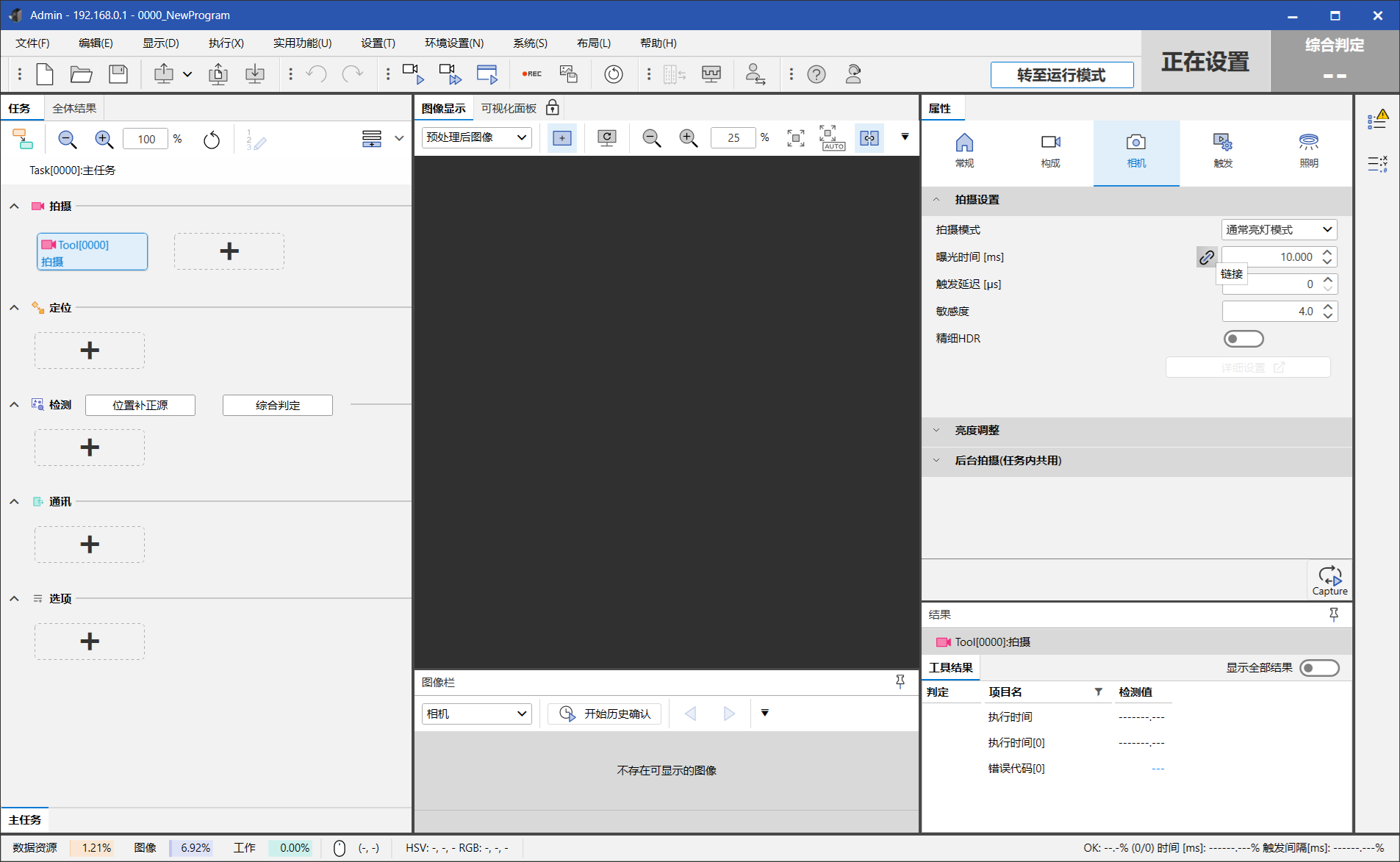
Task: Open the 实用功能(U) menu
Action: 302,43
